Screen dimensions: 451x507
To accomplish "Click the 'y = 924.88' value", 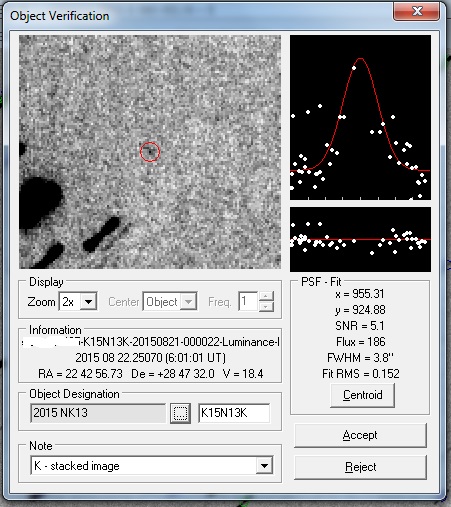I will click(x=360, y=310).
